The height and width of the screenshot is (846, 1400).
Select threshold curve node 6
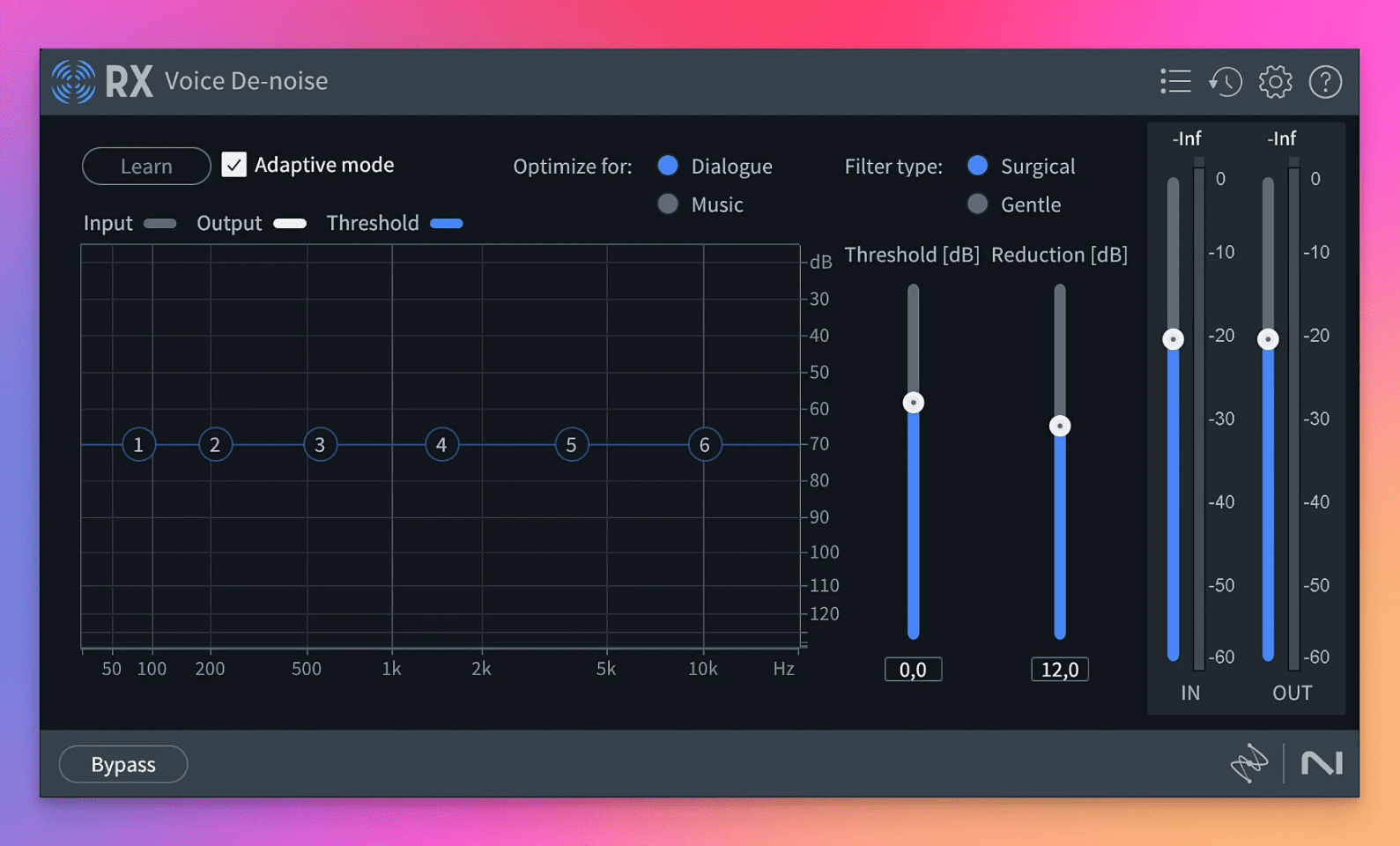(704, 445)
